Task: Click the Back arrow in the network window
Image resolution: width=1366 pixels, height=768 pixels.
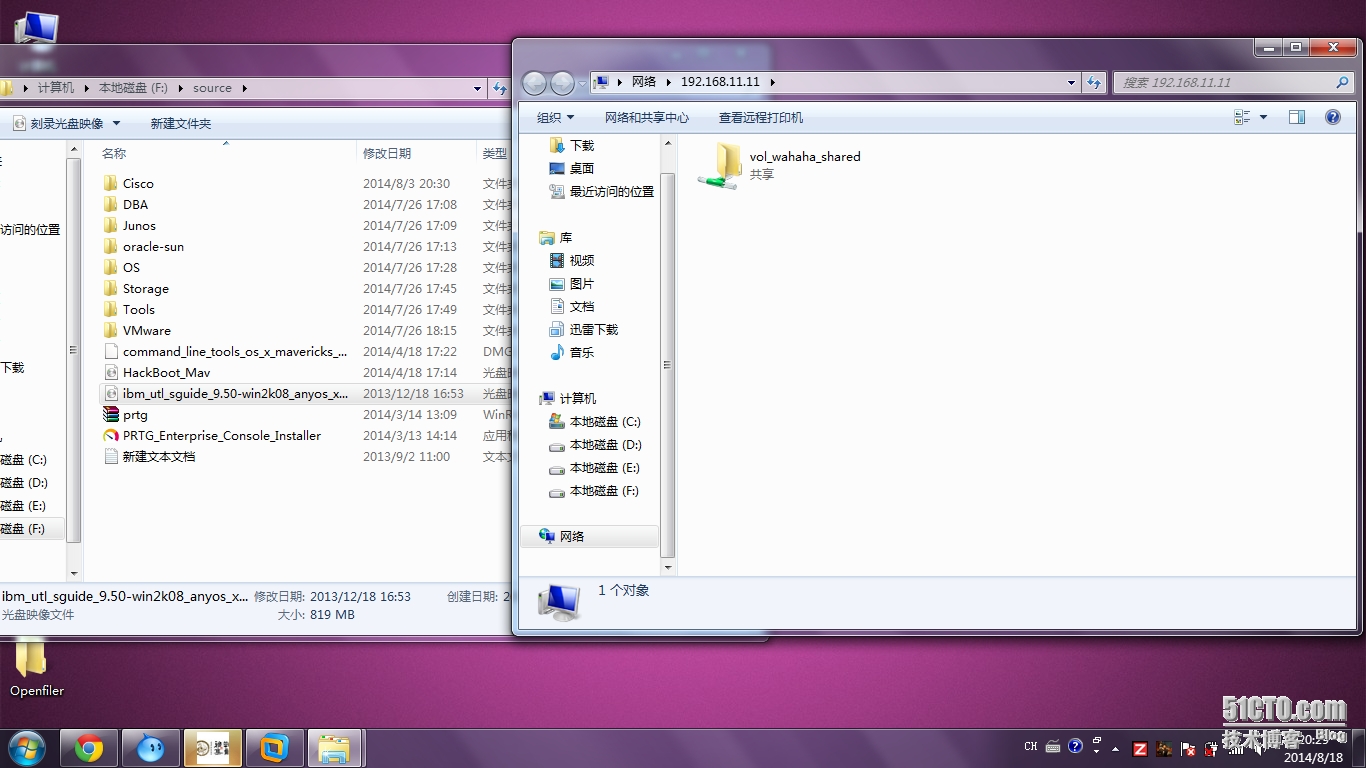Action: (x=535, y=83)
